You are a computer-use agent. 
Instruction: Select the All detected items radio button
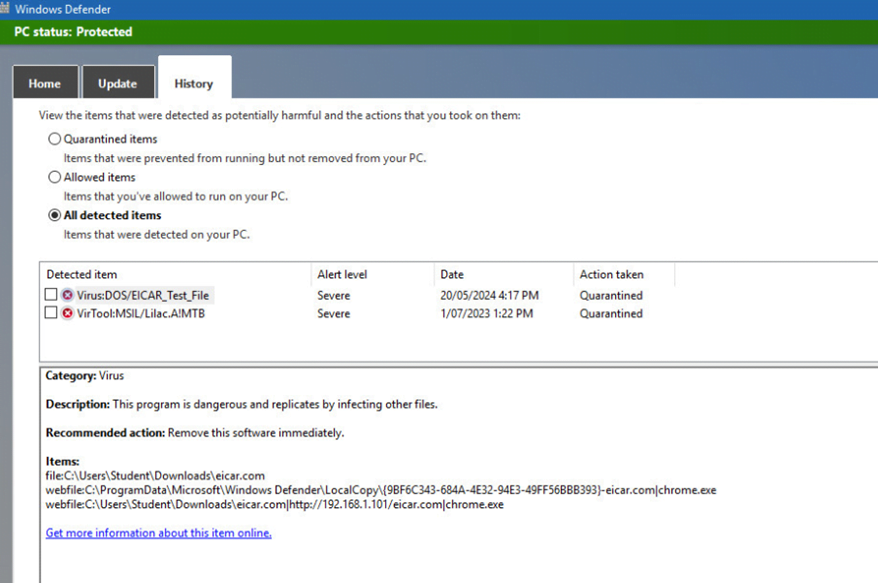pos(54,215)
